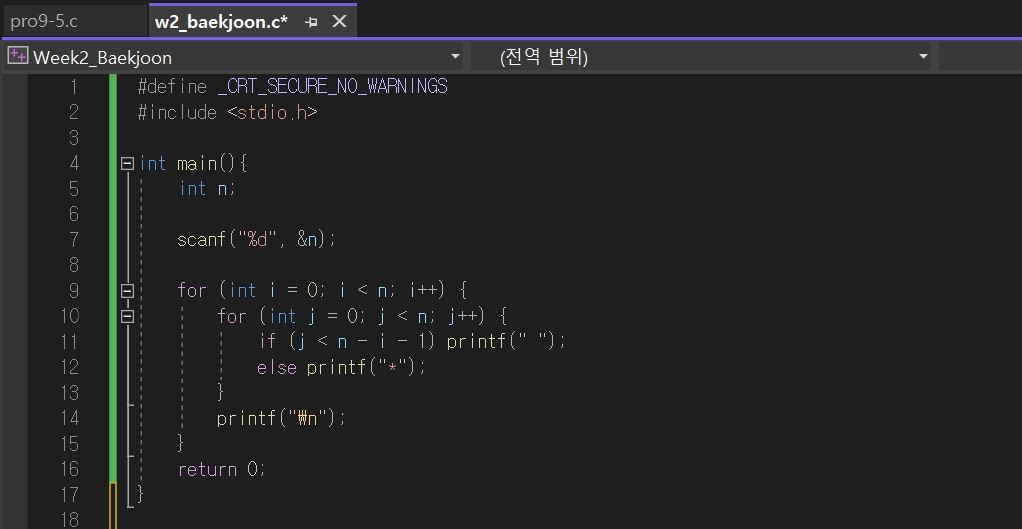Click the 'return 0;' statement
The width and height of the screenshot is (1022, 529).
click(222, 469)
